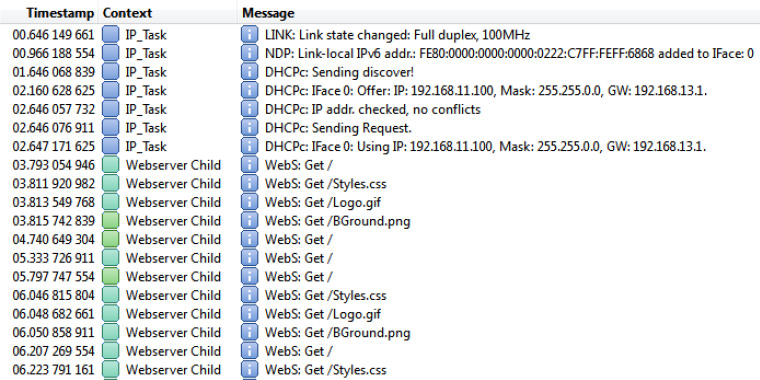Click info icon beside Link state changed message
This screenshot has height=380, width=760.
click(249, 35)
